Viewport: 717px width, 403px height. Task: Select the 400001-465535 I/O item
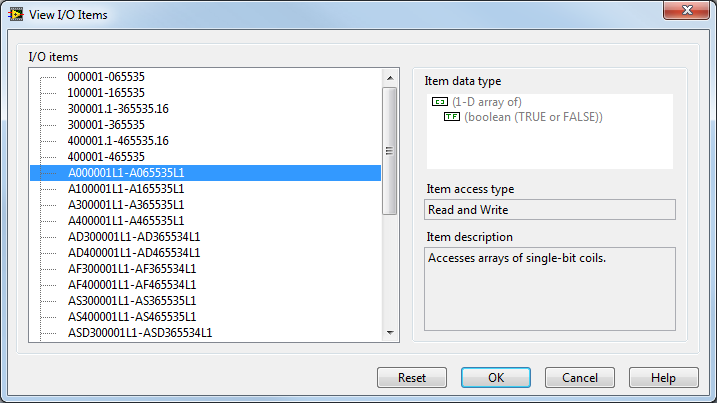tap(106, 157)
